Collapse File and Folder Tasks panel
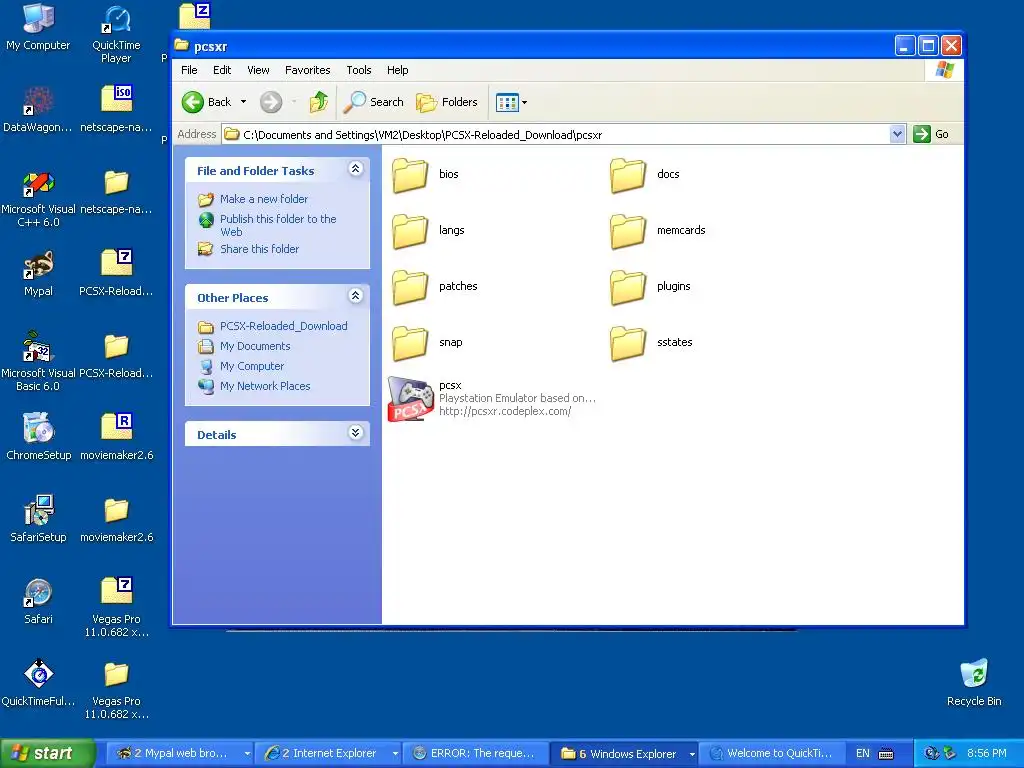 coord(355,169)
